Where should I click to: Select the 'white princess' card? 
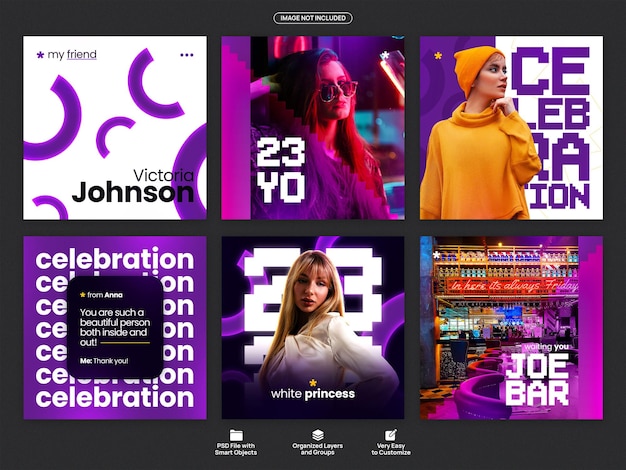[313, 327]
